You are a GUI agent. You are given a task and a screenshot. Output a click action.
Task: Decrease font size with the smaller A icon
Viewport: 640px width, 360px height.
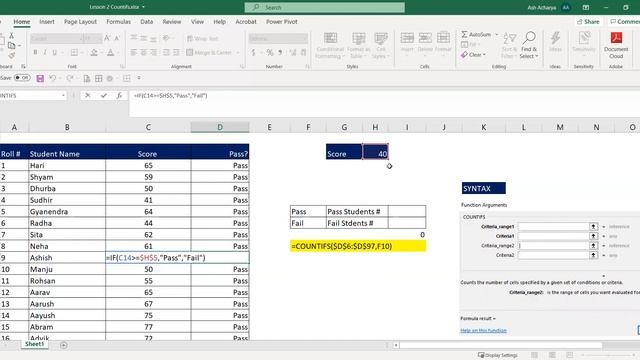tap(117, 38)
